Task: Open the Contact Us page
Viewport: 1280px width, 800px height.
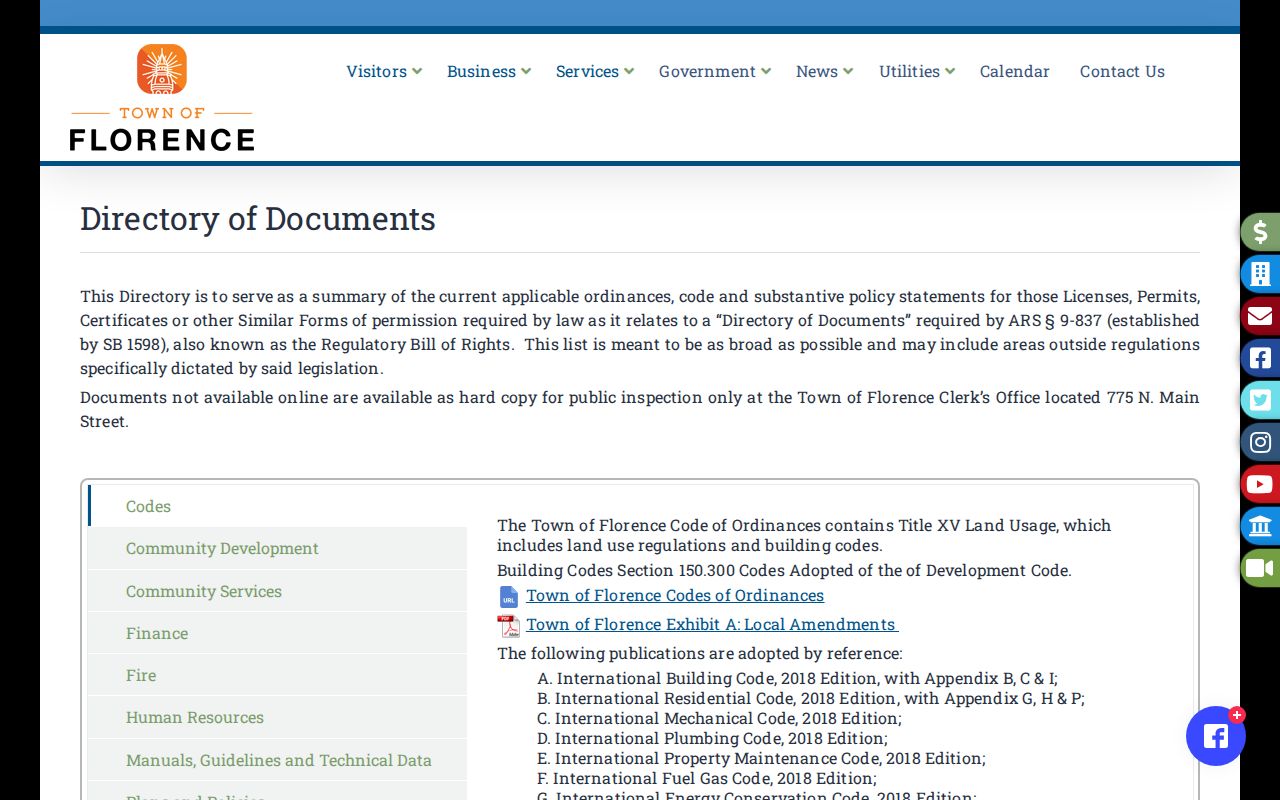Action: tap(1122, 71)
